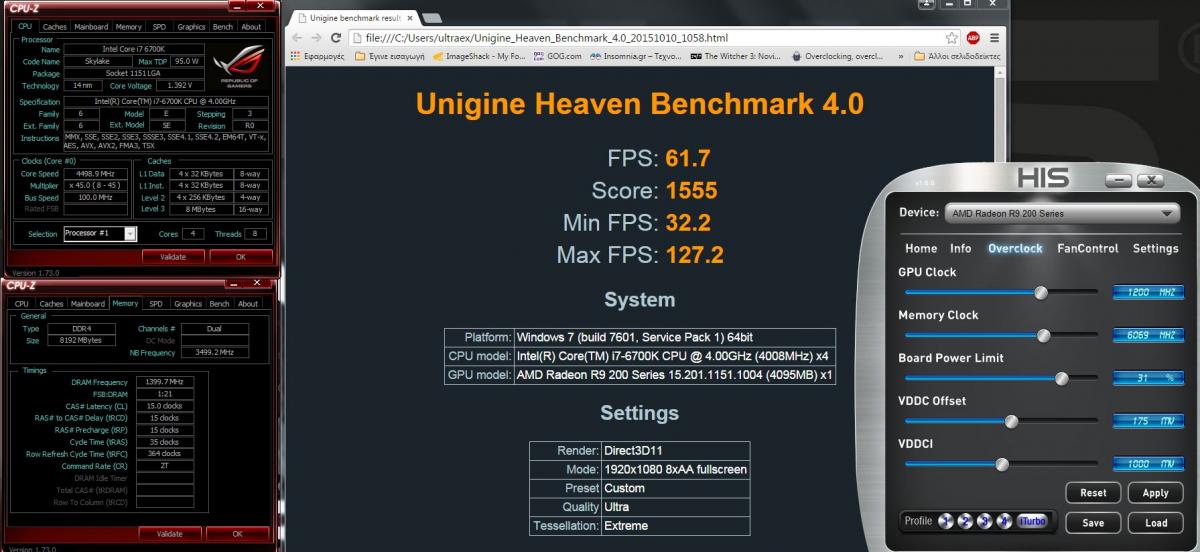1200x552 pixels.
Task: Click the Memory Clock slider handle
Action: (x=1044, y=336)
